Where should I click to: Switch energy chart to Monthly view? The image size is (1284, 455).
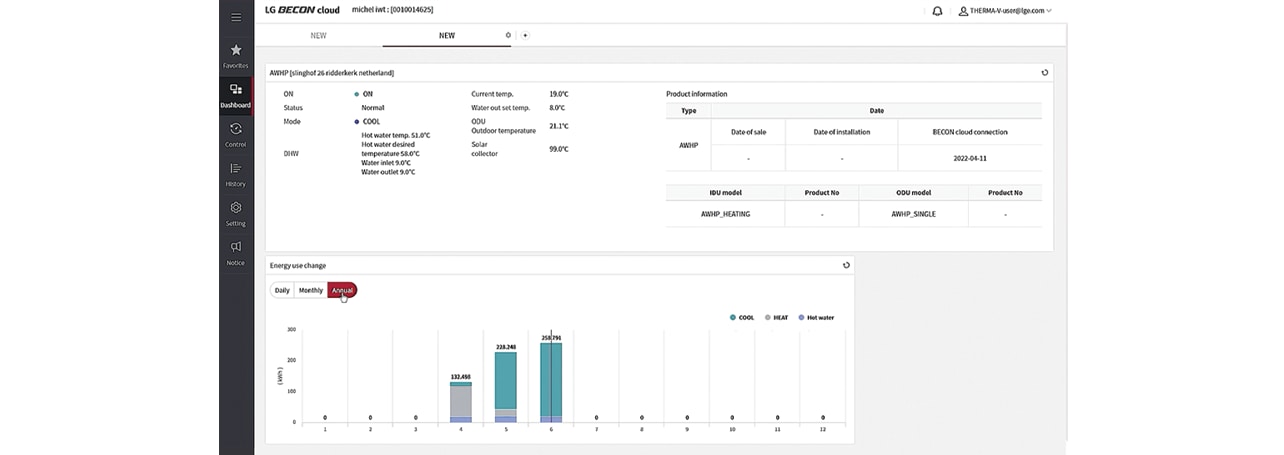click(311, 290)
